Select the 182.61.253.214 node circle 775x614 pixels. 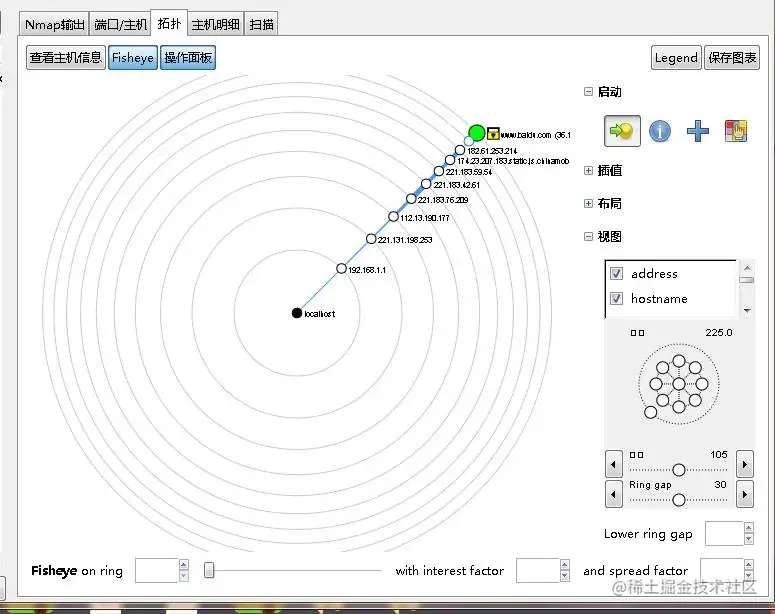460,150
